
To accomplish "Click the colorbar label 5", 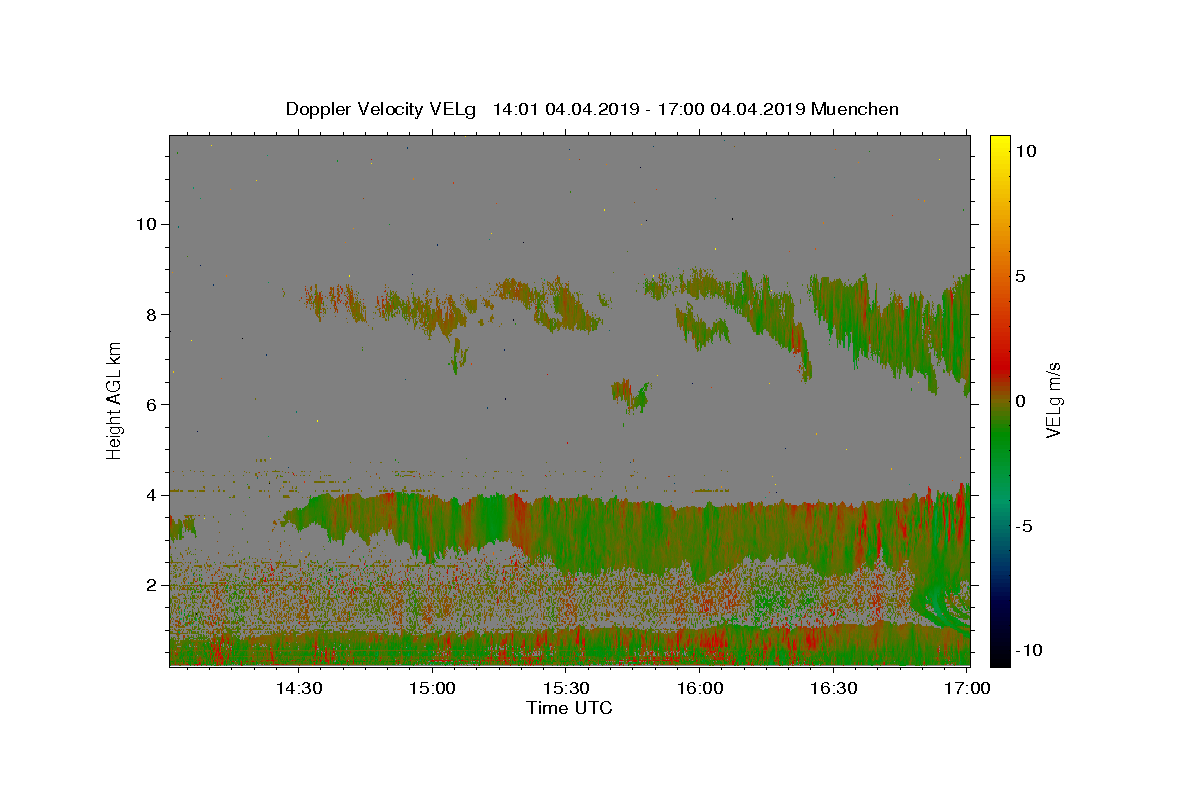I will click(1021, 276).
